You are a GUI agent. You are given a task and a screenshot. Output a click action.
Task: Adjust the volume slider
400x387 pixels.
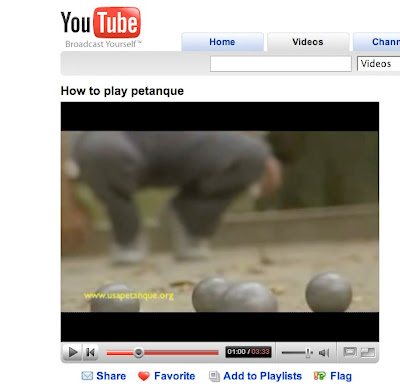[297, 352]
